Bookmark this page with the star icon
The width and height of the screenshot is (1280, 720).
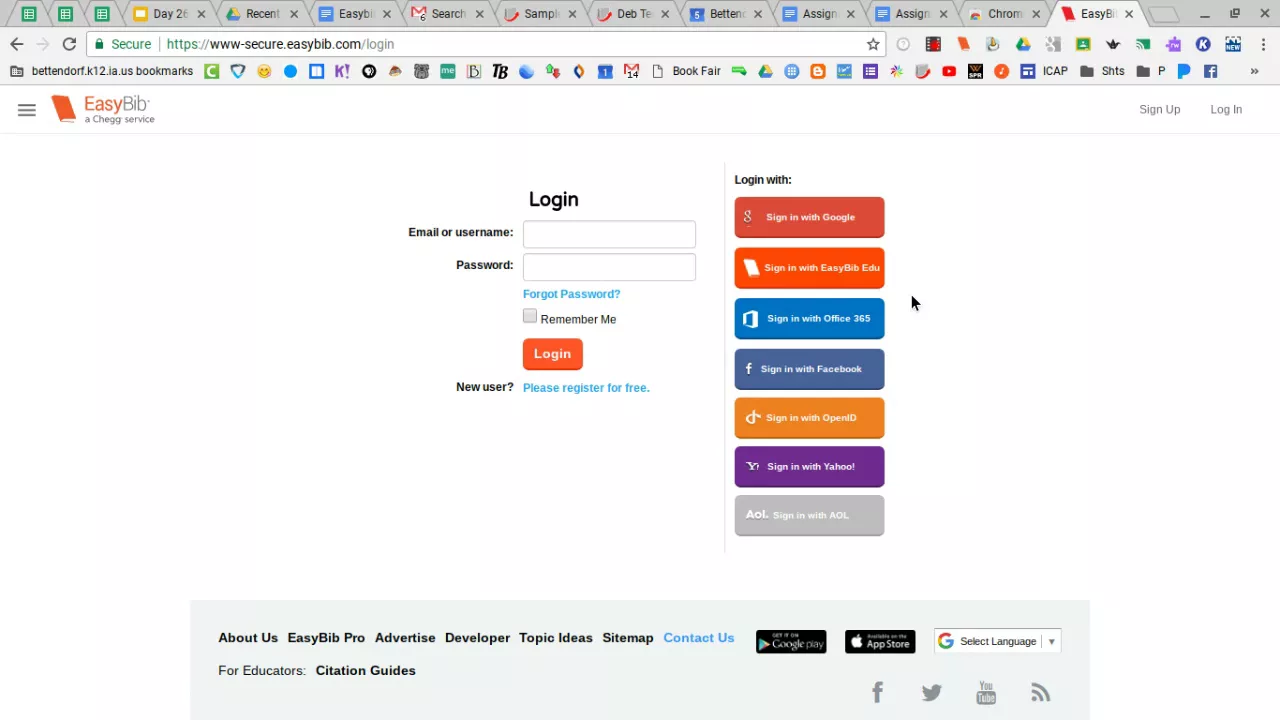[873, 44]
